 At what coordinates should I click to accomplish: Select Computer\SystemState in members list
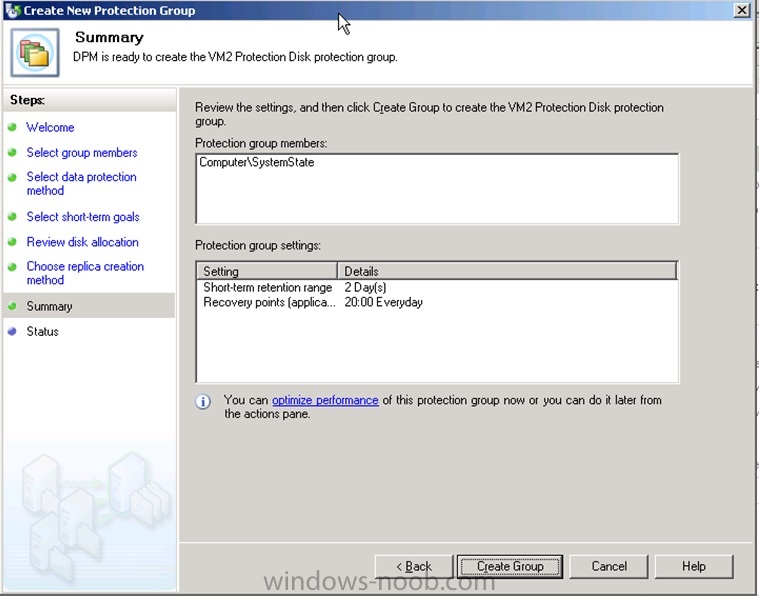tap(257, 162)
